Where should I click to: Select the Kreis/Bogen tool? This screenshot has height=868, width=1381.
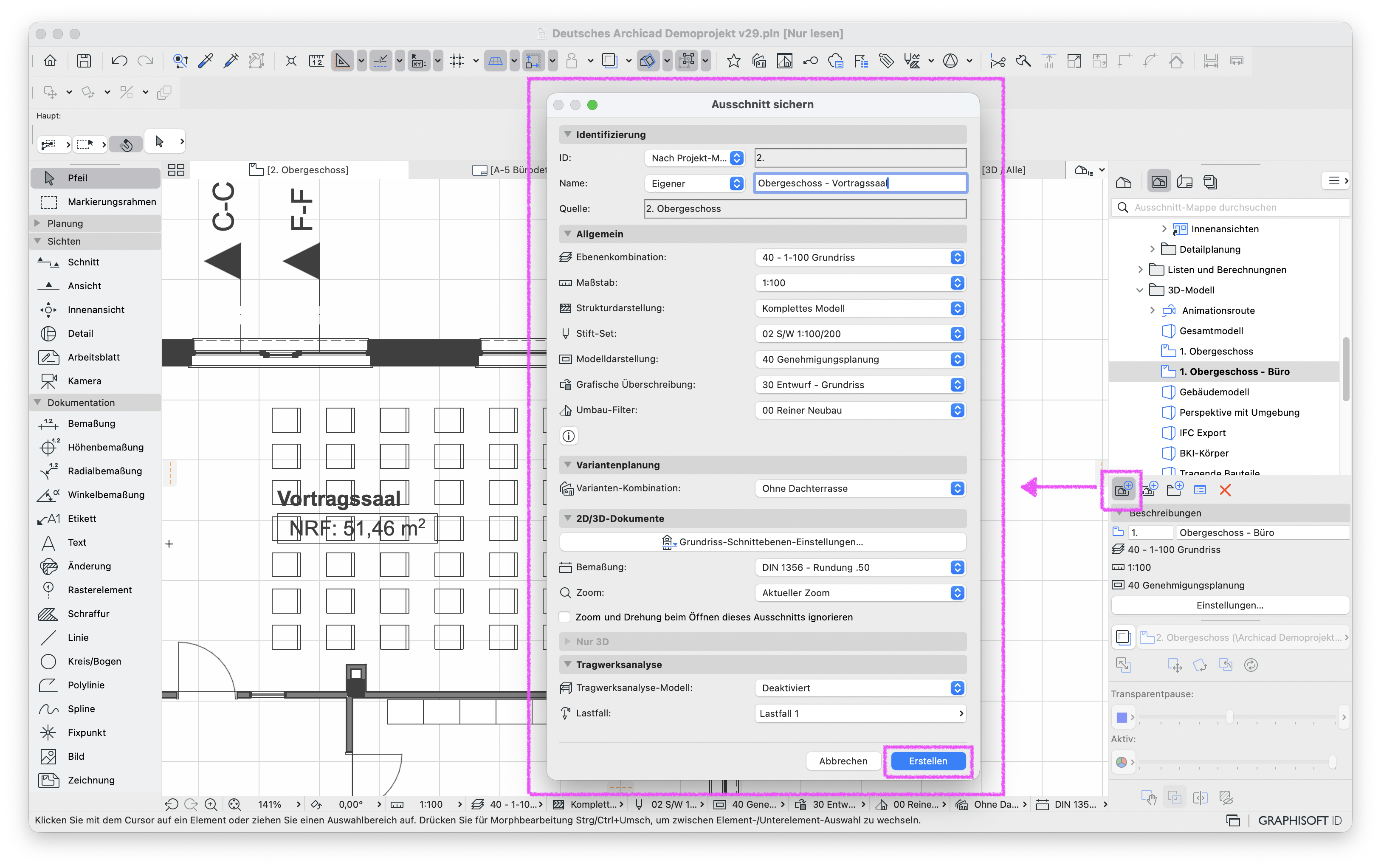[x=95, y=661]
